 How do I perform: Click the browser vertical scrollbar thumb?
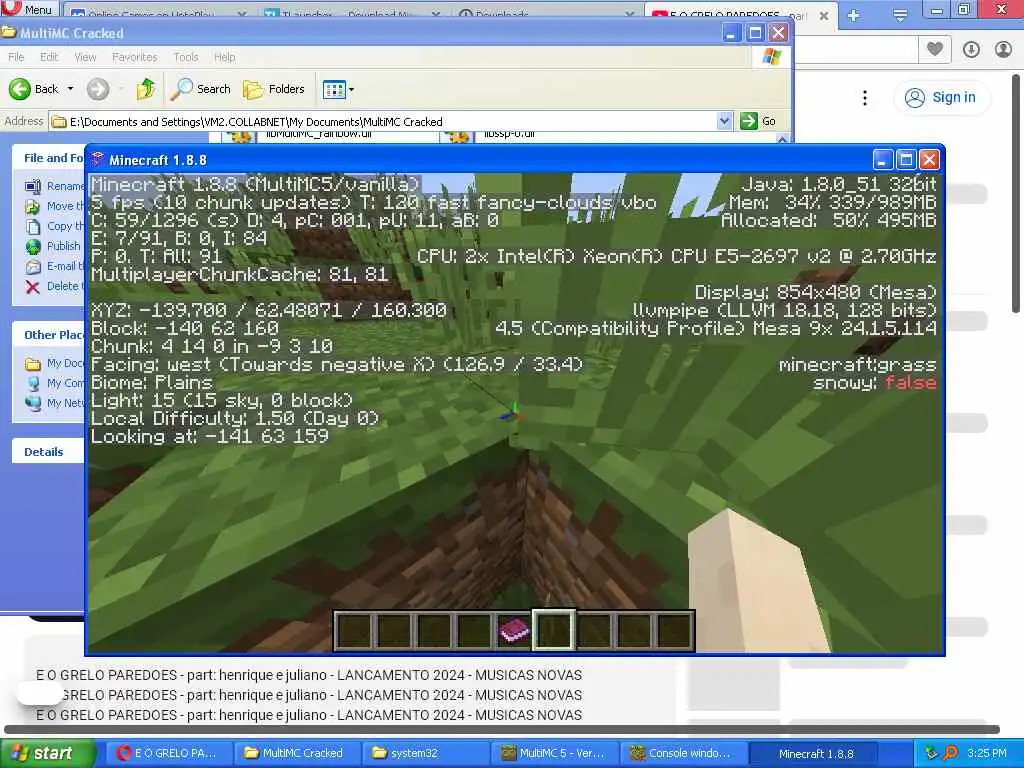(x=1016, y=193)
